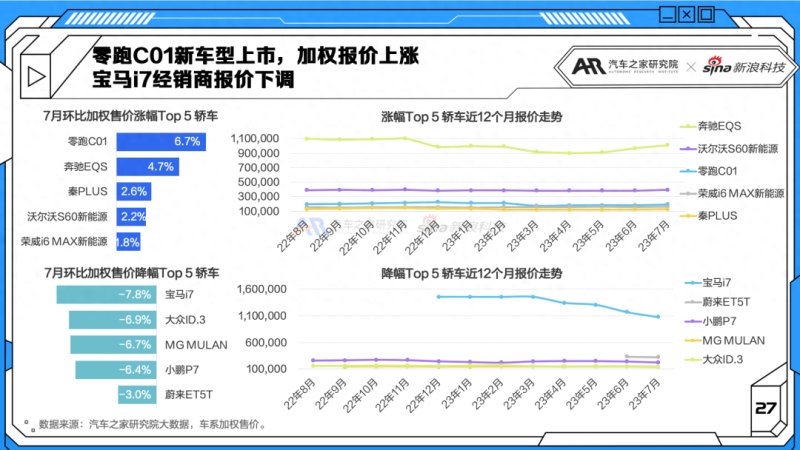
Task: Click the 降幅Top 5 轿车近12个月报价走势 chart title
Action: [x=471, y=273]
